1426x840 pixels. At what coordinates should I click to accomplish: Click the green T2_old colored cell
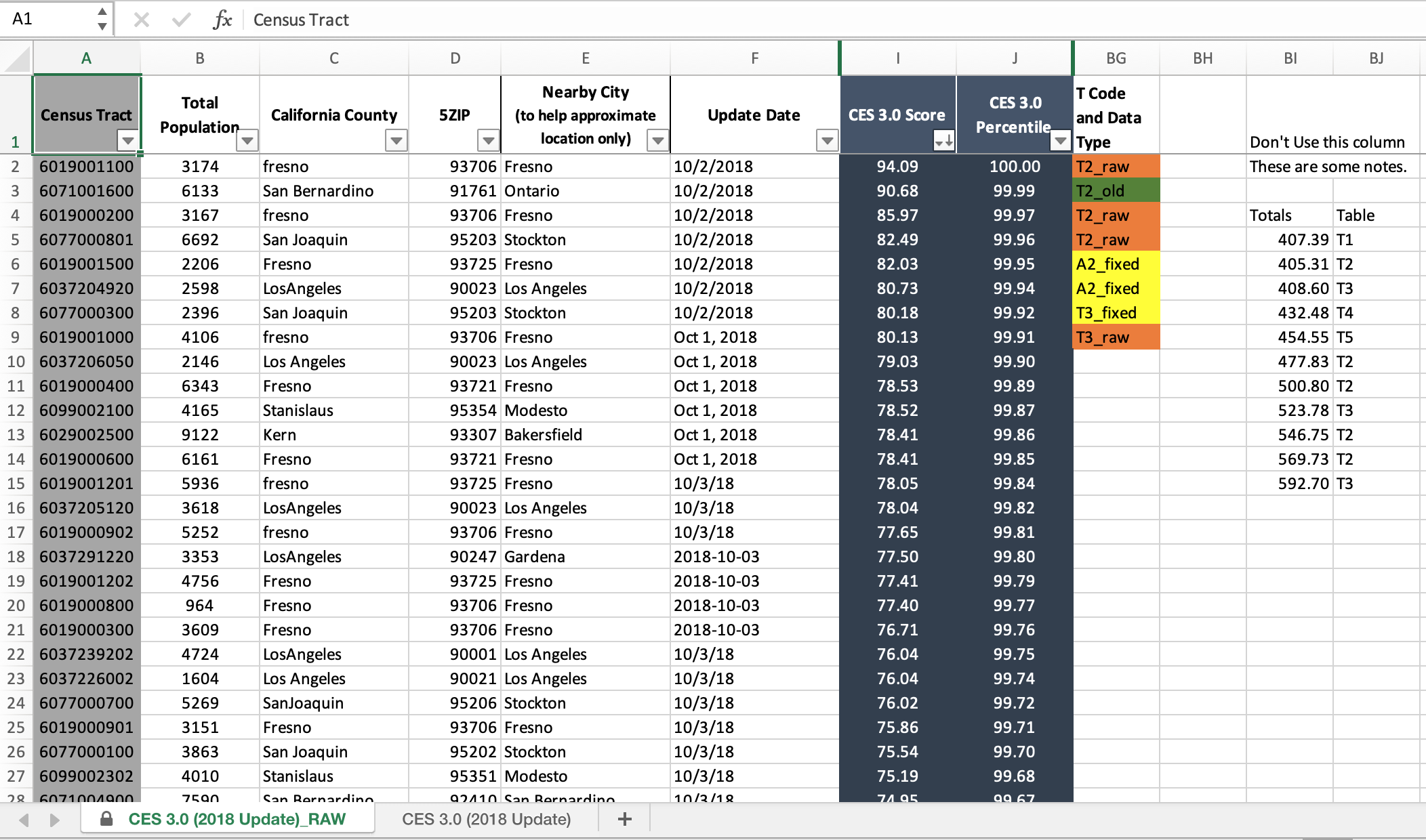point(1116,191)
